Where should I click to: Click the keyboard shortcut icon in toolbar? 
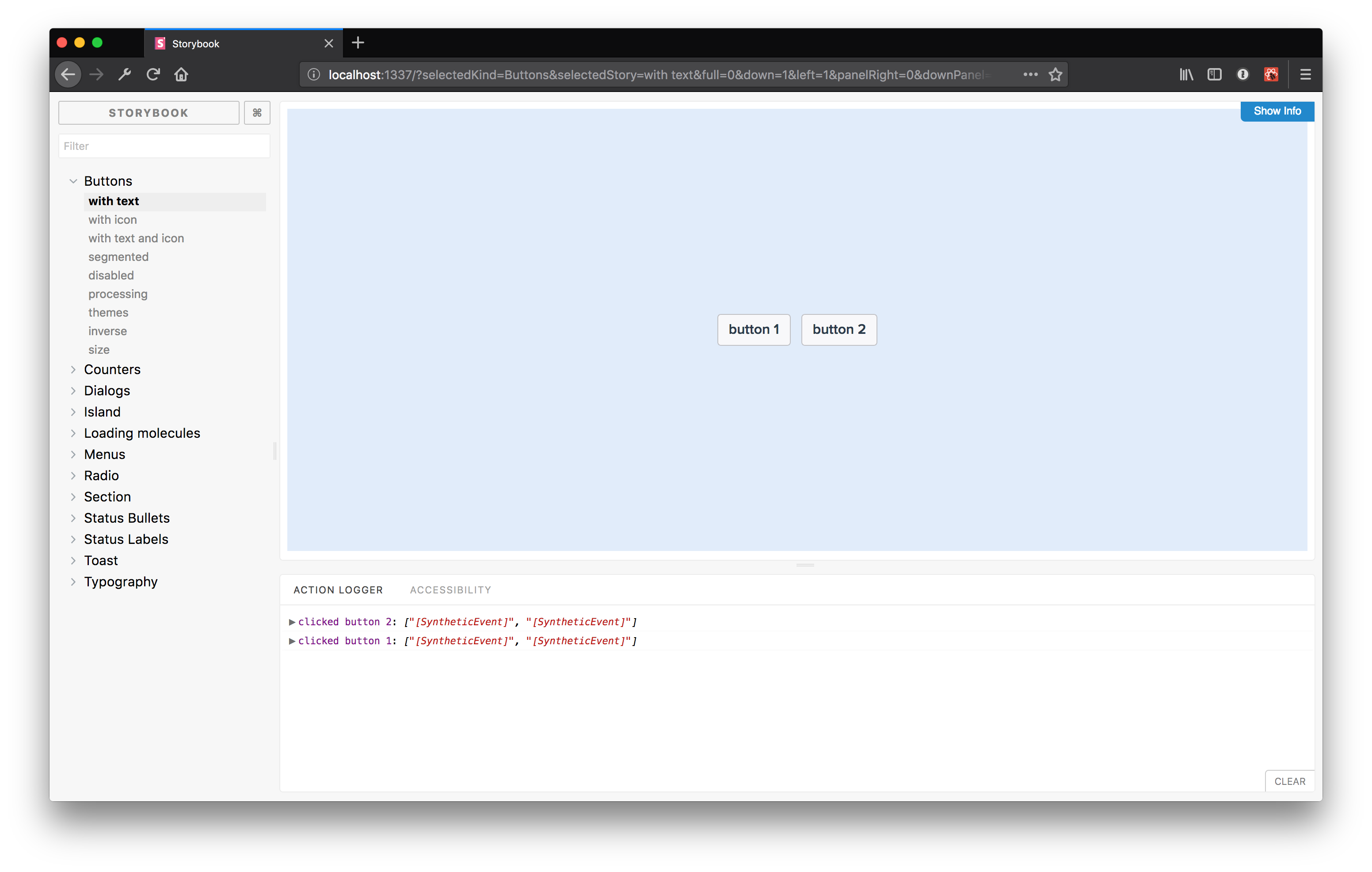[x=257, y=112]
